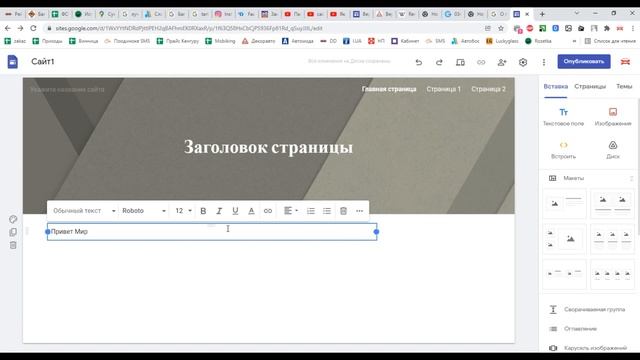Open the font size 12 dropdown
640x360 pixels.
[183, 211]
